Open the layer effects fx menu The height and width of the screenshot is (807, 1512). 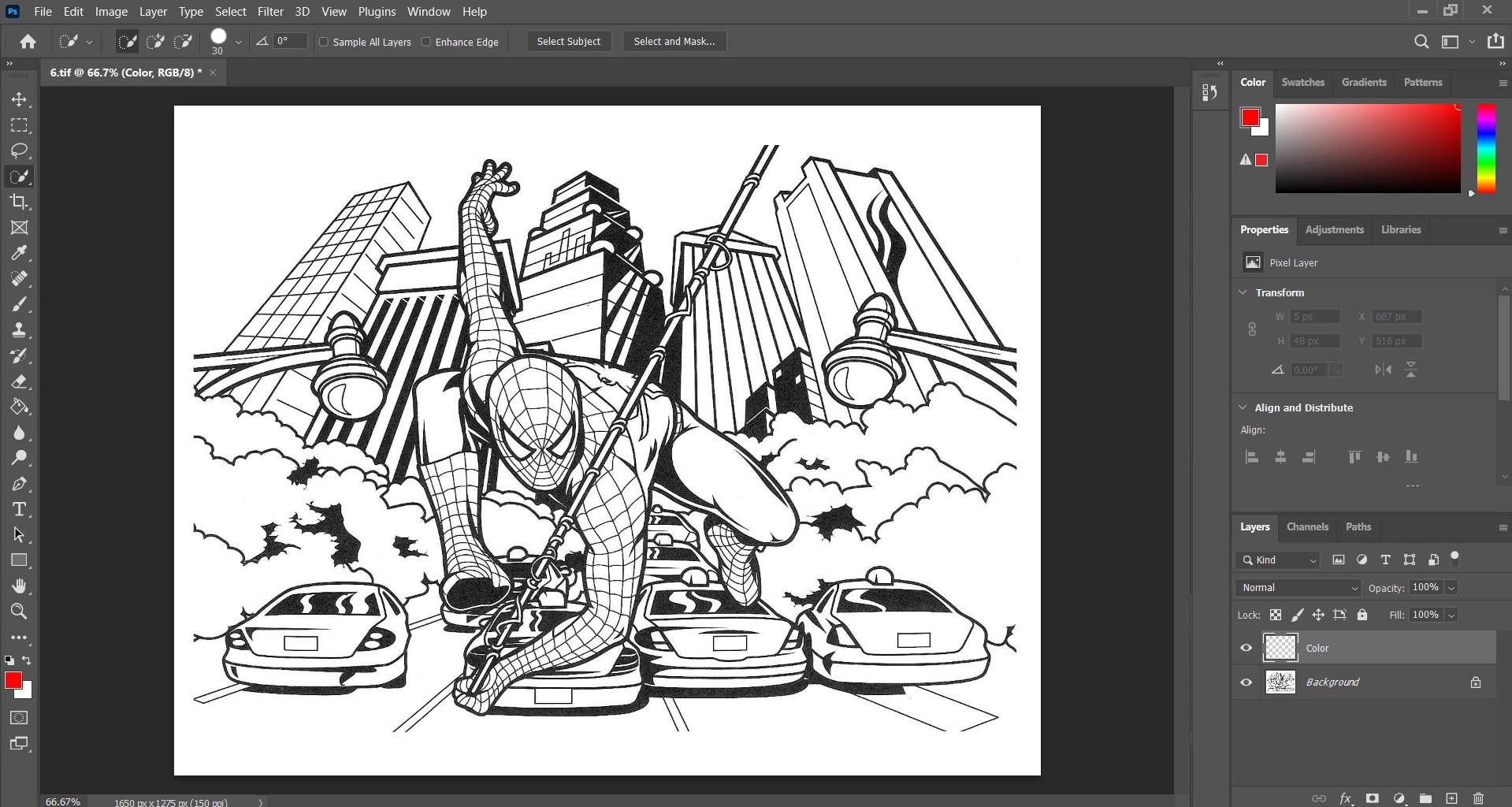1346,798
